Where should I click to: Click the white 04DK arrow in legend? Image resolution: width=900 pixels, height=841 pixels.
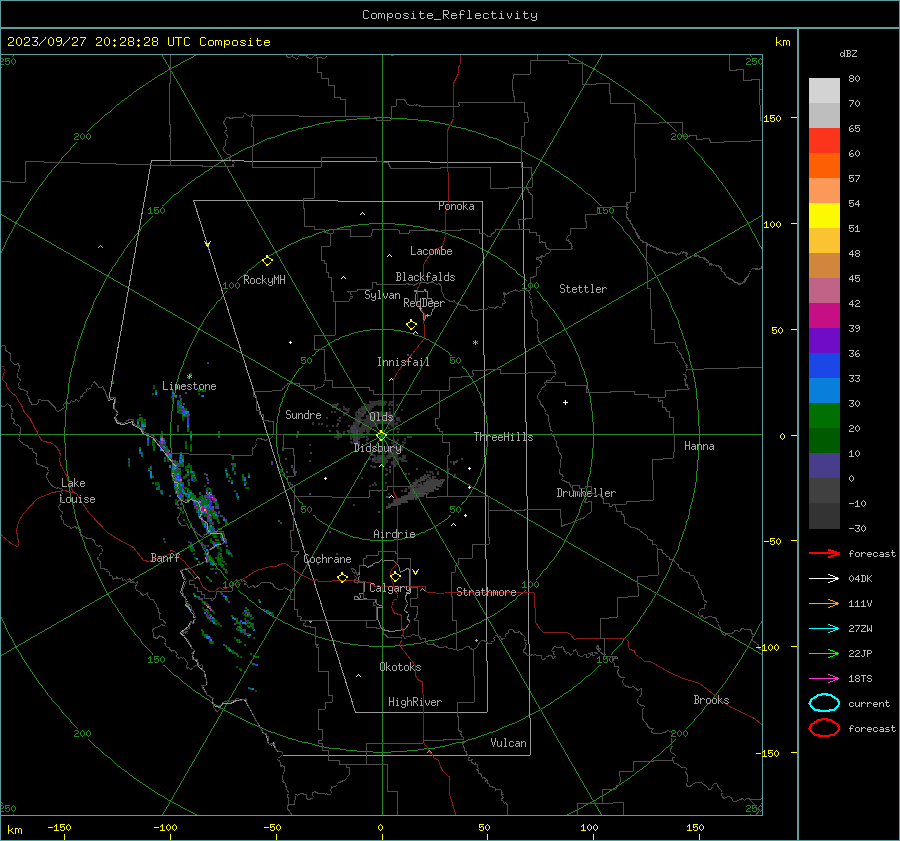(x=824, y=578)
